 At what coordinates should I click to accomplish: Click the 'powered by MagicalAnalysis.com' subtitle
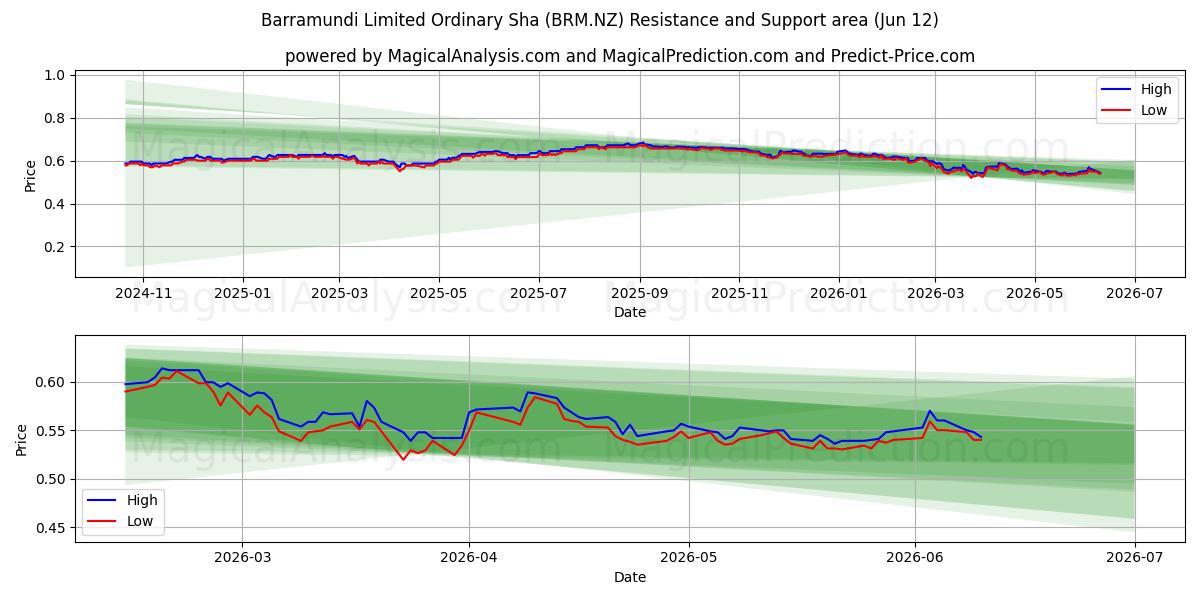[x=630, y=56]
